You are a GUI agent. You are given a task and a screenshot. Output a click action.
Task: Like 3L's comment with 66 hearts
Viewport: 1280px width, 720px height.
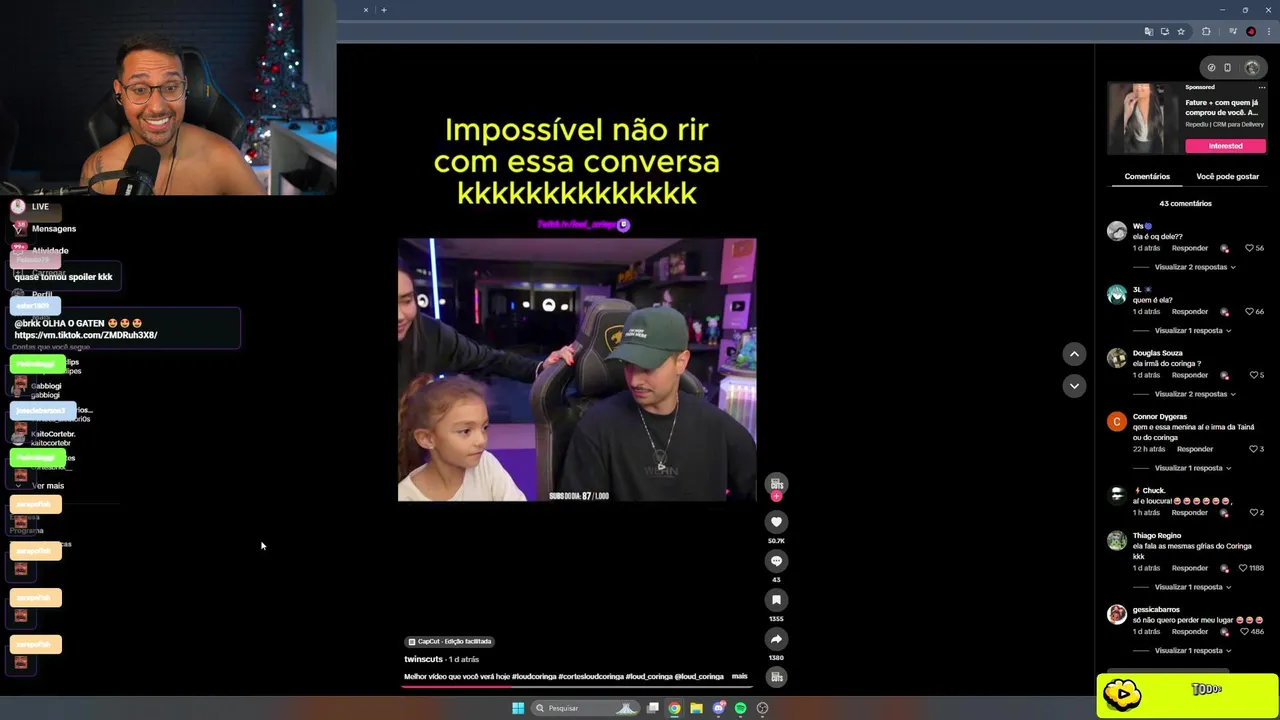point(1249,312)
